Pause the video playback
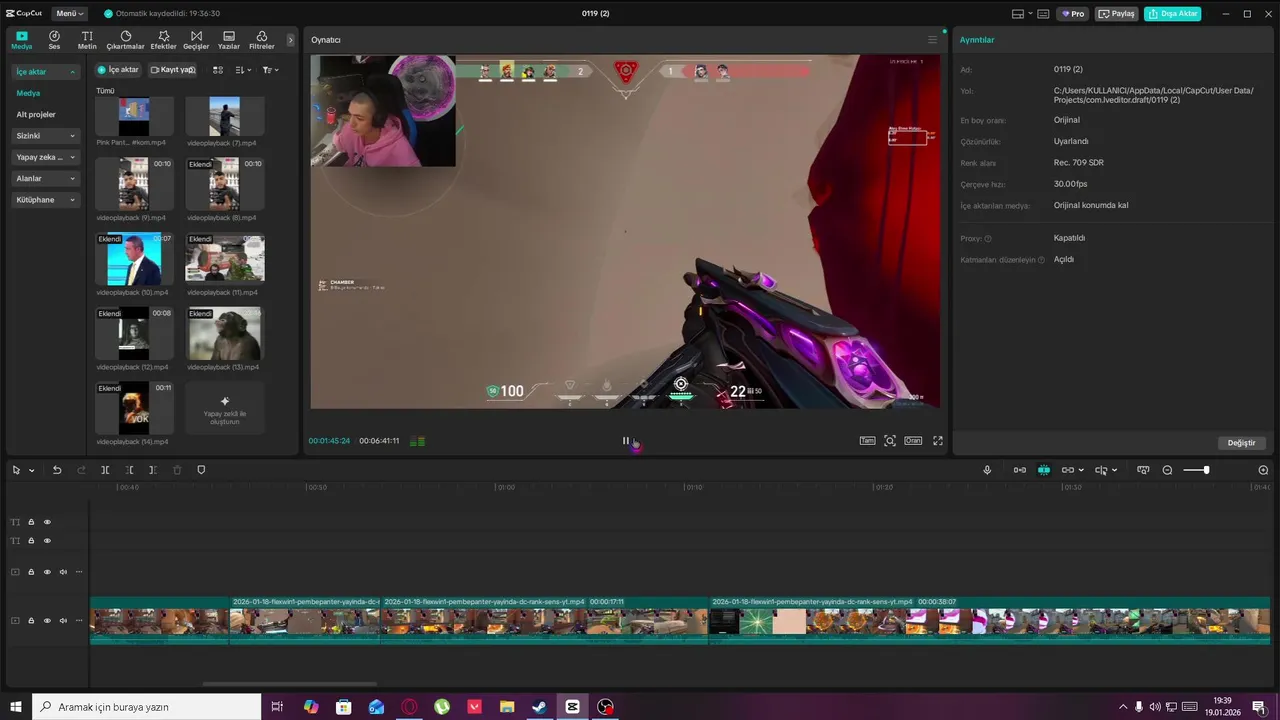Image resolution: width=1280 pixels, height=720 pixels. [x=626, y=441]
